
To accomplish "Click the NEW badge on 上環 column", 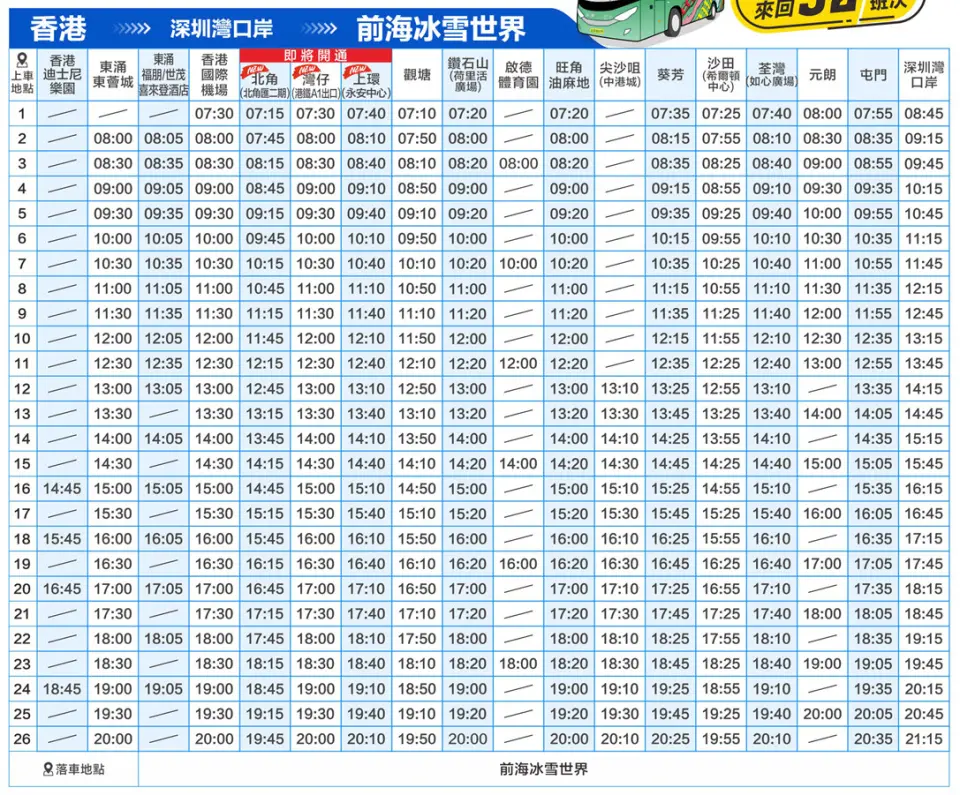I will [356, 70].
